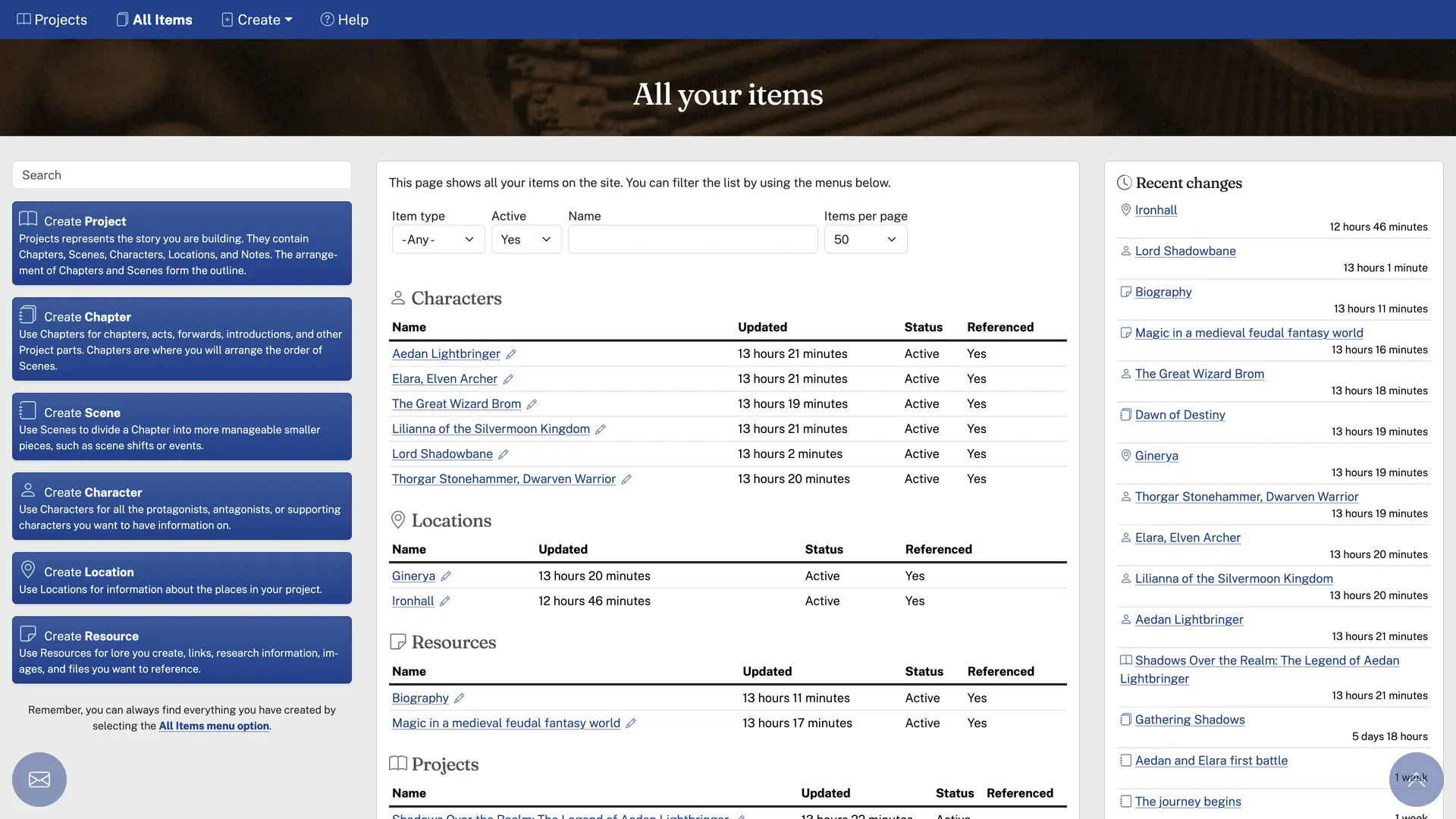Viewport: 1456px width, 819px height.
Task: Open Gathering Shadows in Recent changes
Action: click(x=1190, y=720)
